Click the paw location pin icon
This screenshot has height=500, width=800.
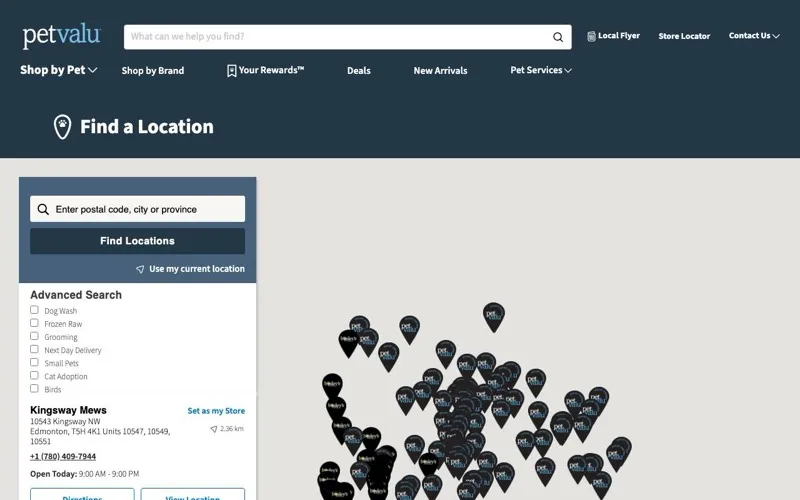[62, 127]
